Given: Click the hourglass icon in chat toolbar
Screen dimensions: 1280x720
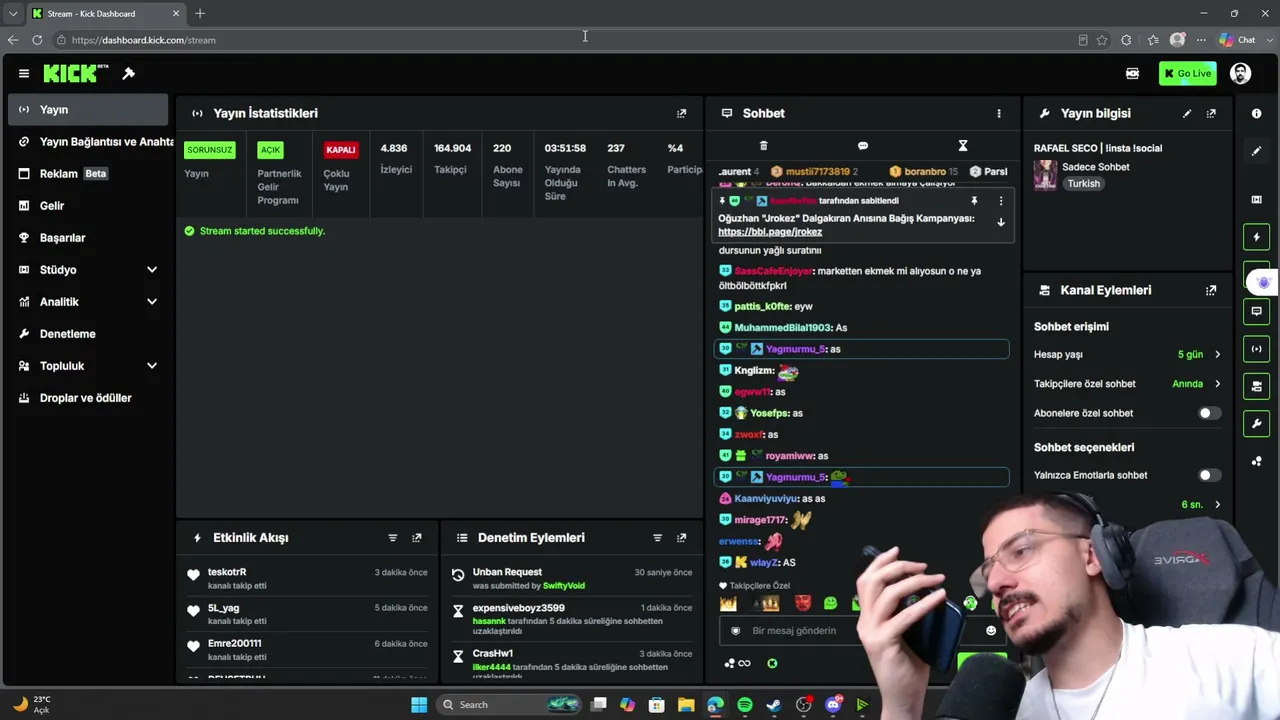Looking at the screenshot, I should (x=963, y=146).
